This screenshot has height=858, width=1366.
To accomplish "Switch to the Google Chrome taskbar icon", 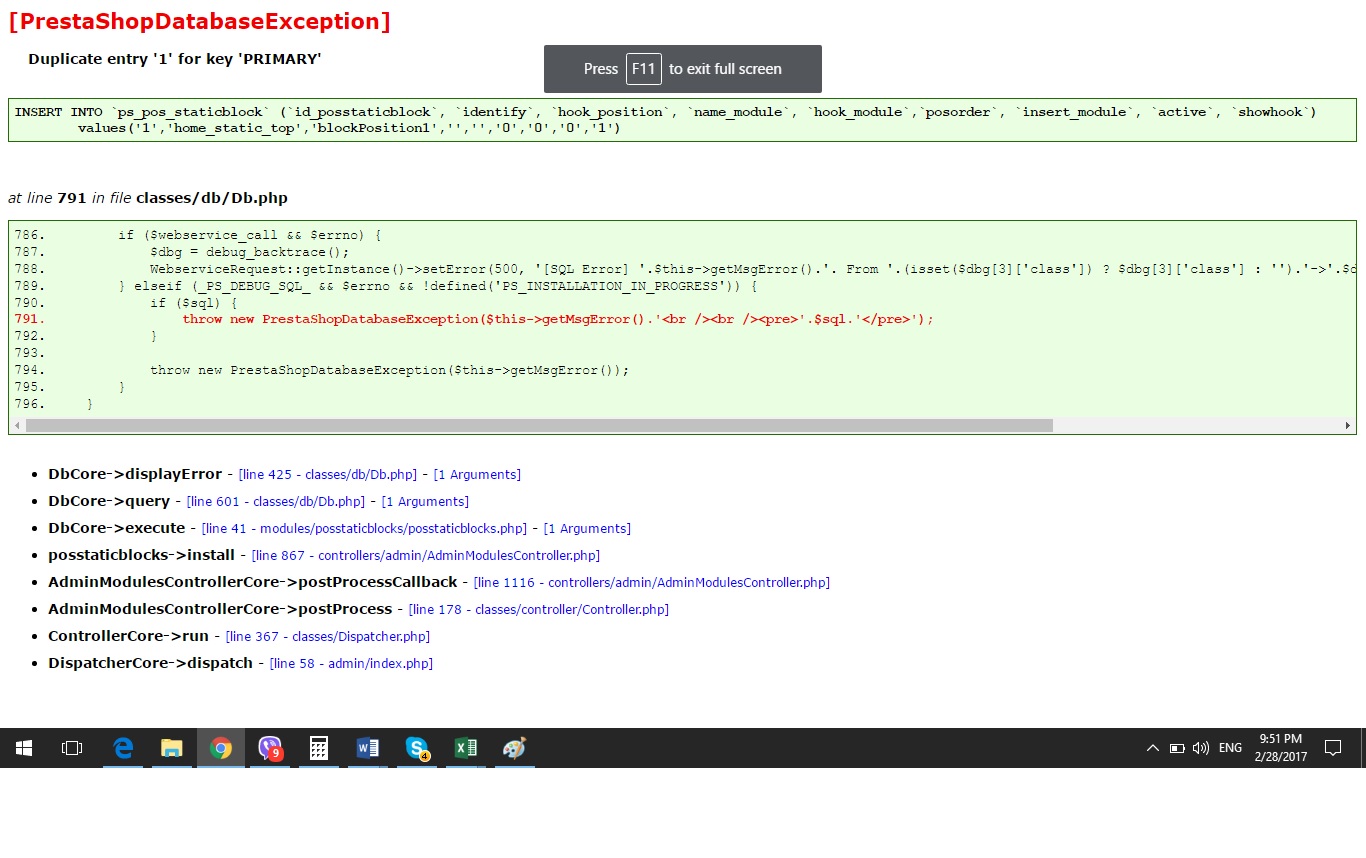I will (221, 748).
